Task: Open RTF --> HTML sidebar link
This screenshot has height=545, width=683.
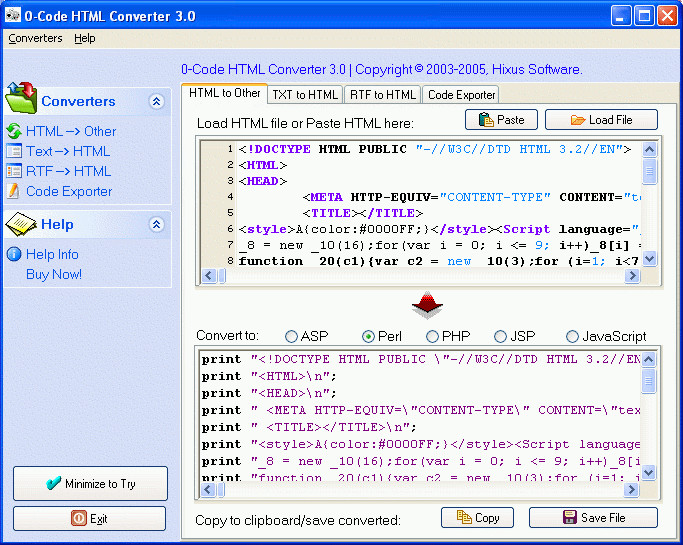Action: coord(68,171)
